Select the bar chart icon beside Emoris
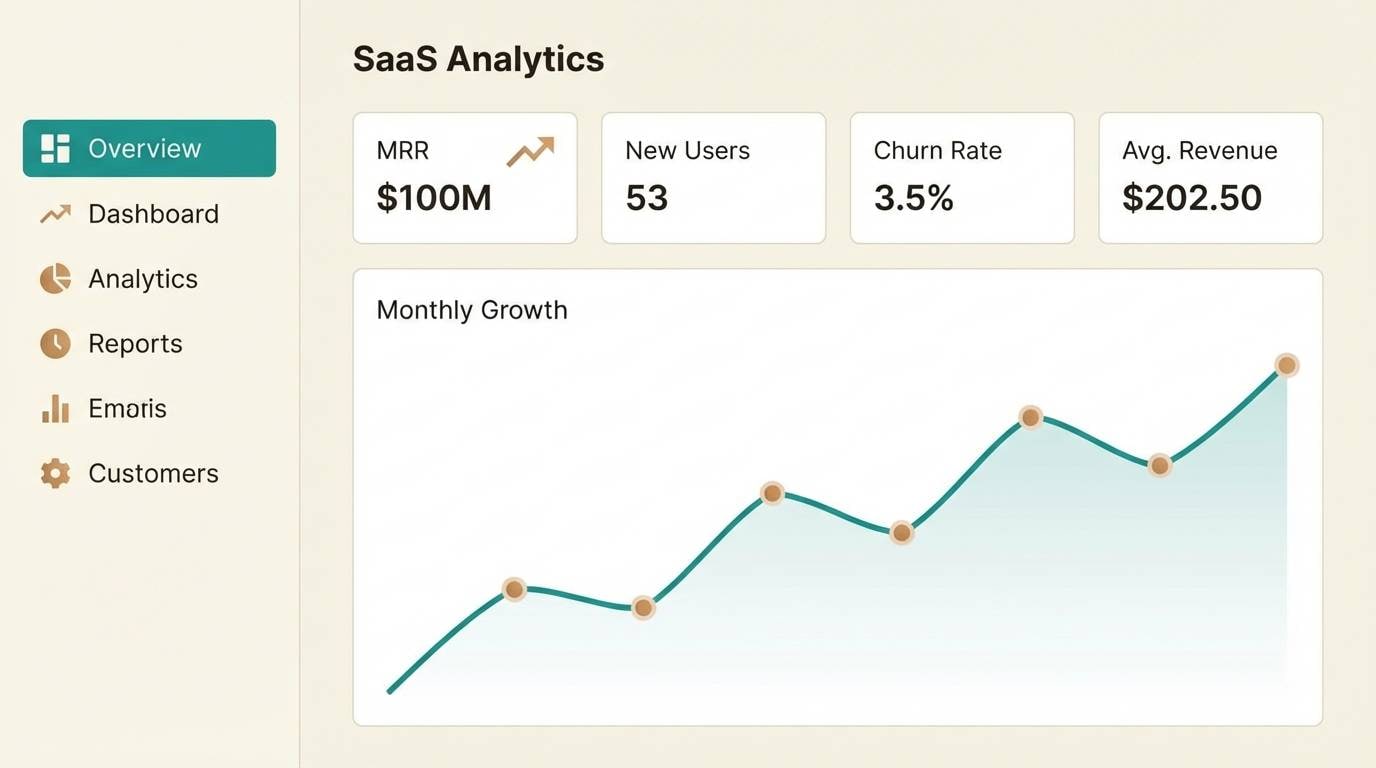 click(54, 408)
